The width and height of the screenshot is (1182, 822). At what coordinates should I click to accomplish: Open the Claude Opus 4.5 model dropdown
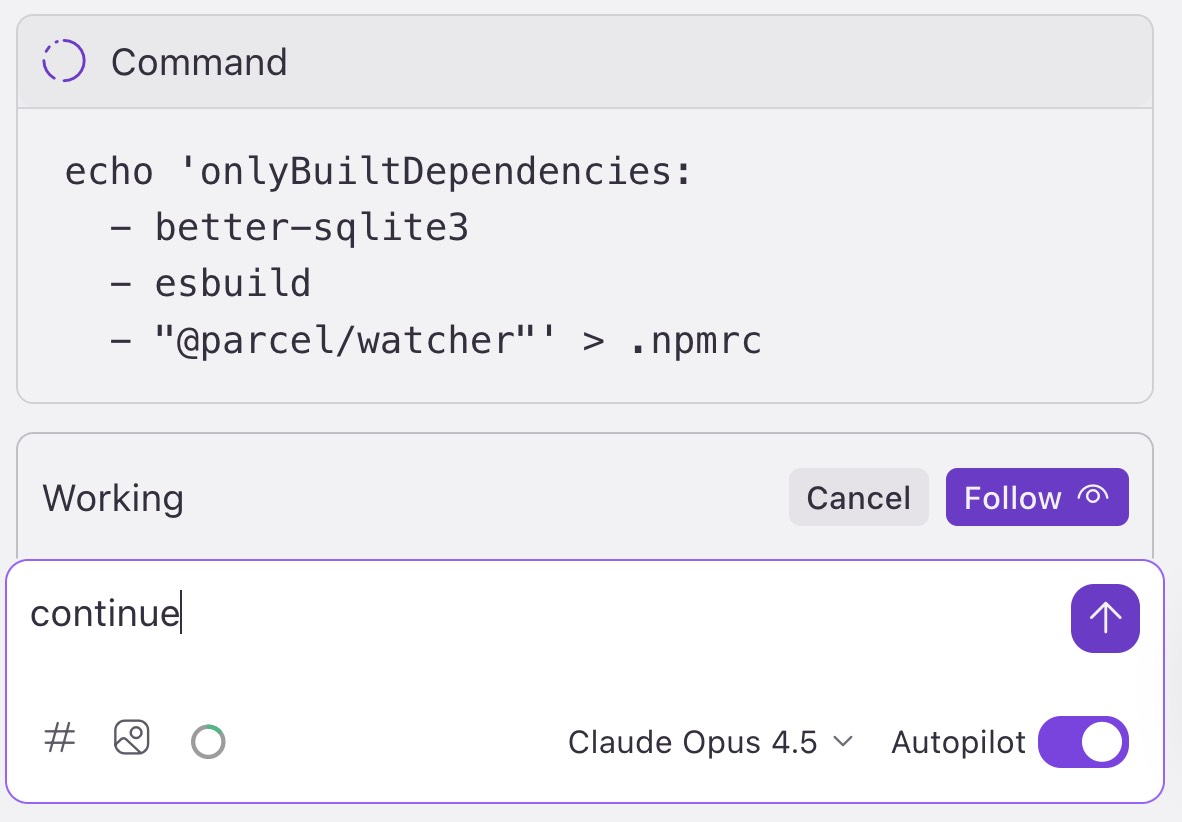[710, 743]
